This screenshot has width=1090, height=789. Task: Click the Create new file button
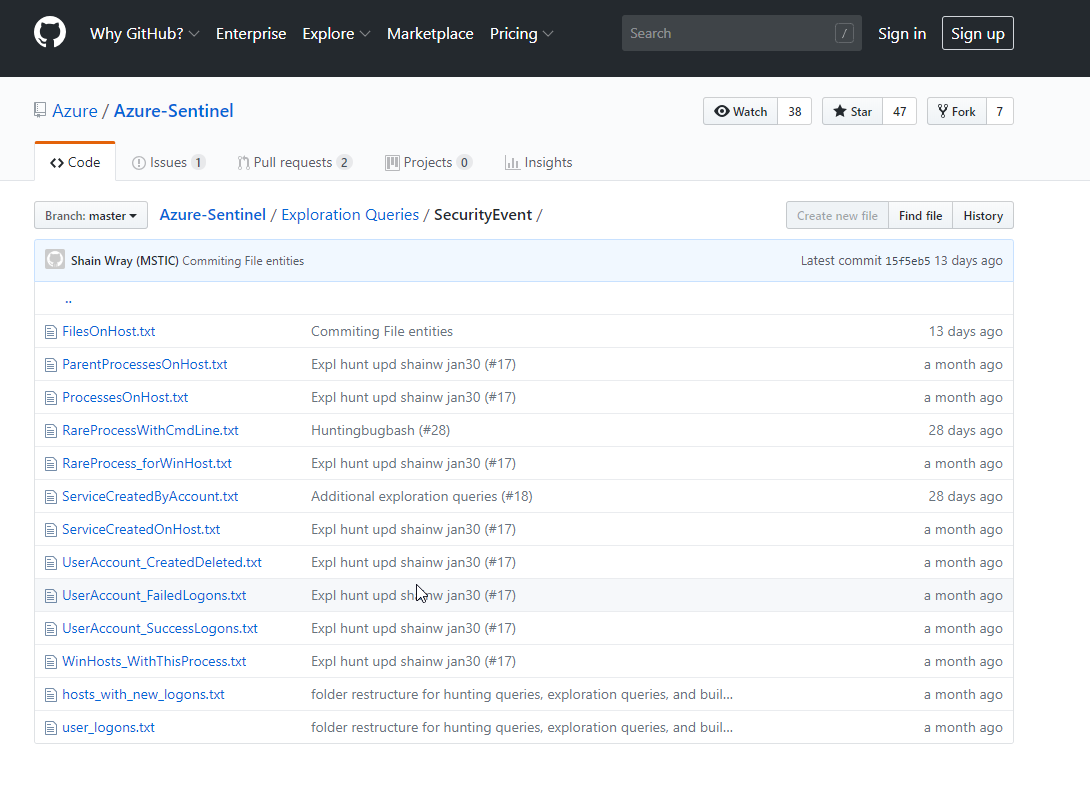[x=837, y=215]
